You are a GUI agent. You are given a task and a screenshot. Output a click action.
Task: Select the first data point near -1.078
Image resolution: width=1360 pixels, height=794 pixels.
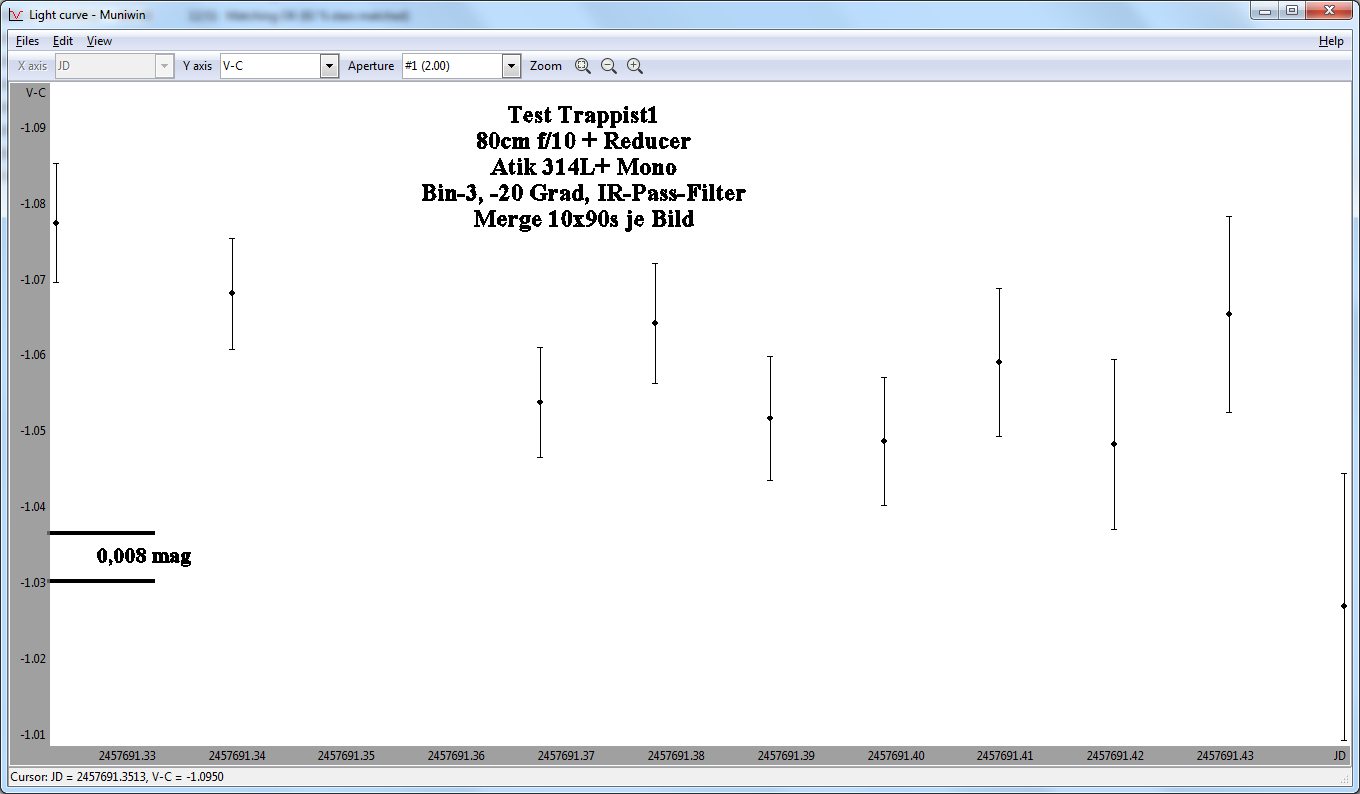coord(56,223)
